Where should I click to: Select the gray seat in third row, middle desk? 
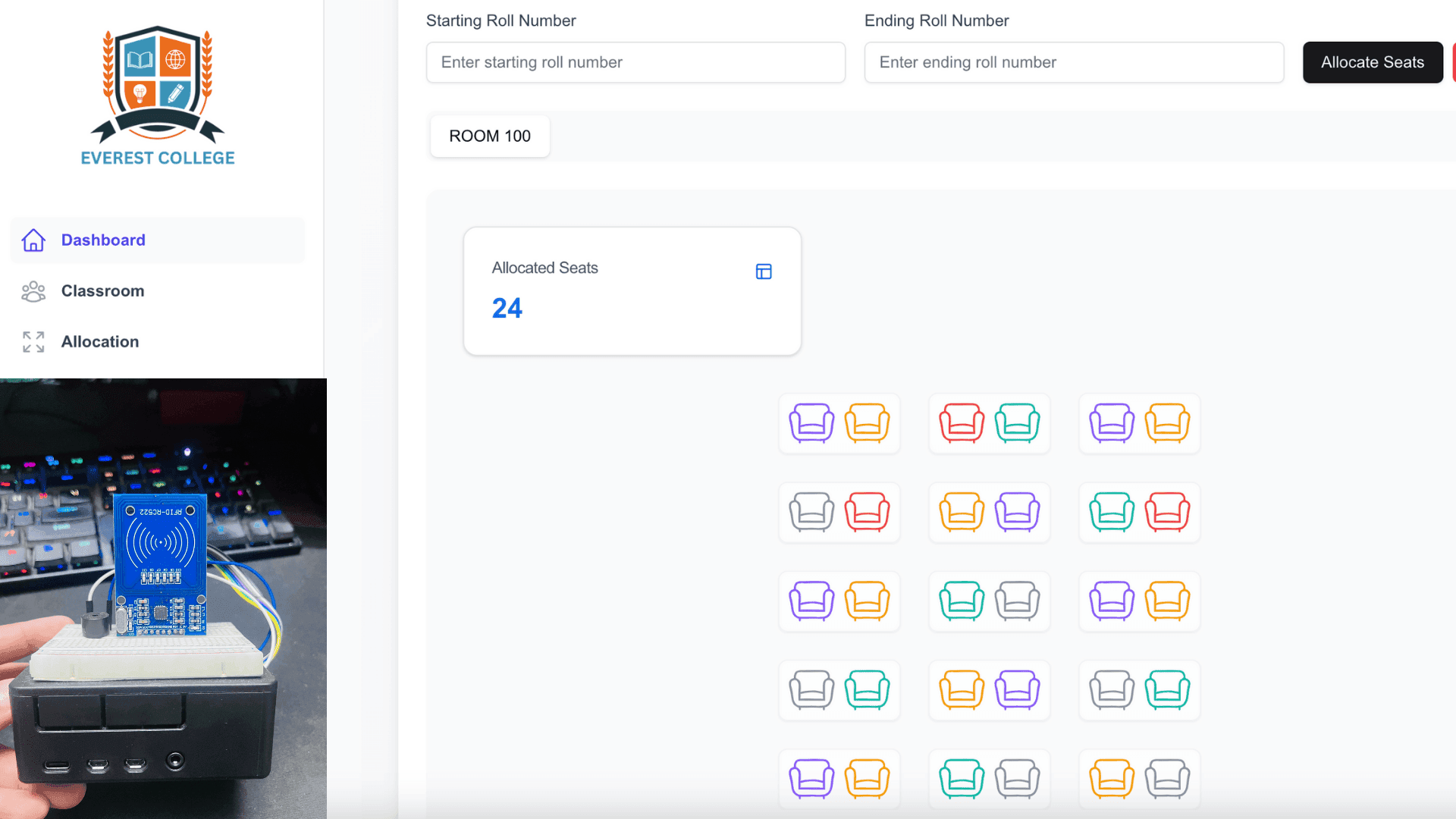click(1017, 601)
